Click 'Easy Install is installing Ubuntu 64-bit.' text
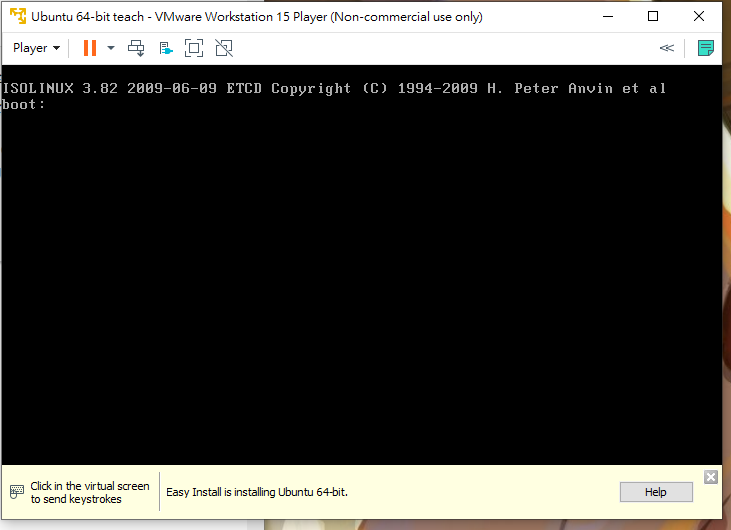 tap(257, 492)
